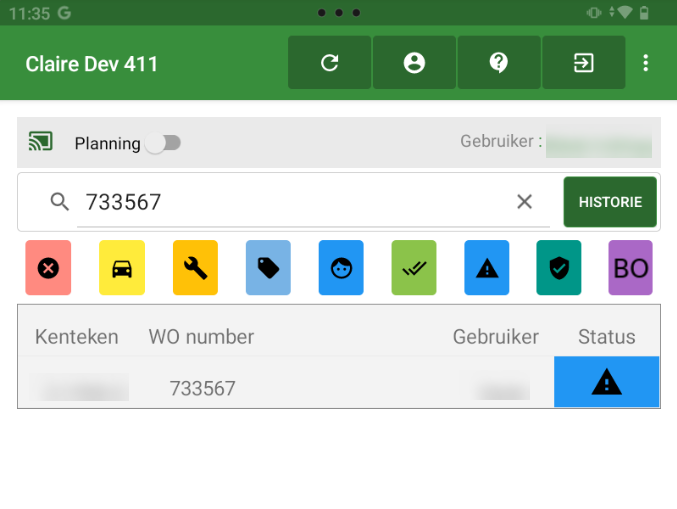The height and width of the screenshot is (509, 677).
Task: Open the user account profile icon
Action: pyautogui.click(x=414, y=63)
